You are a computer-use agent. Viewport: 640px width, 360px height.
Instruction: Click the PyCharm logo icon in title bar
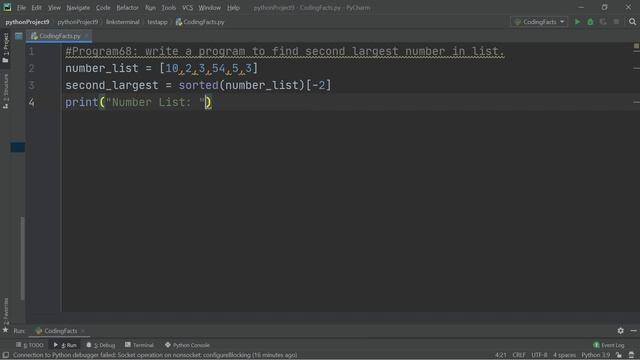[x=7, y=7]
